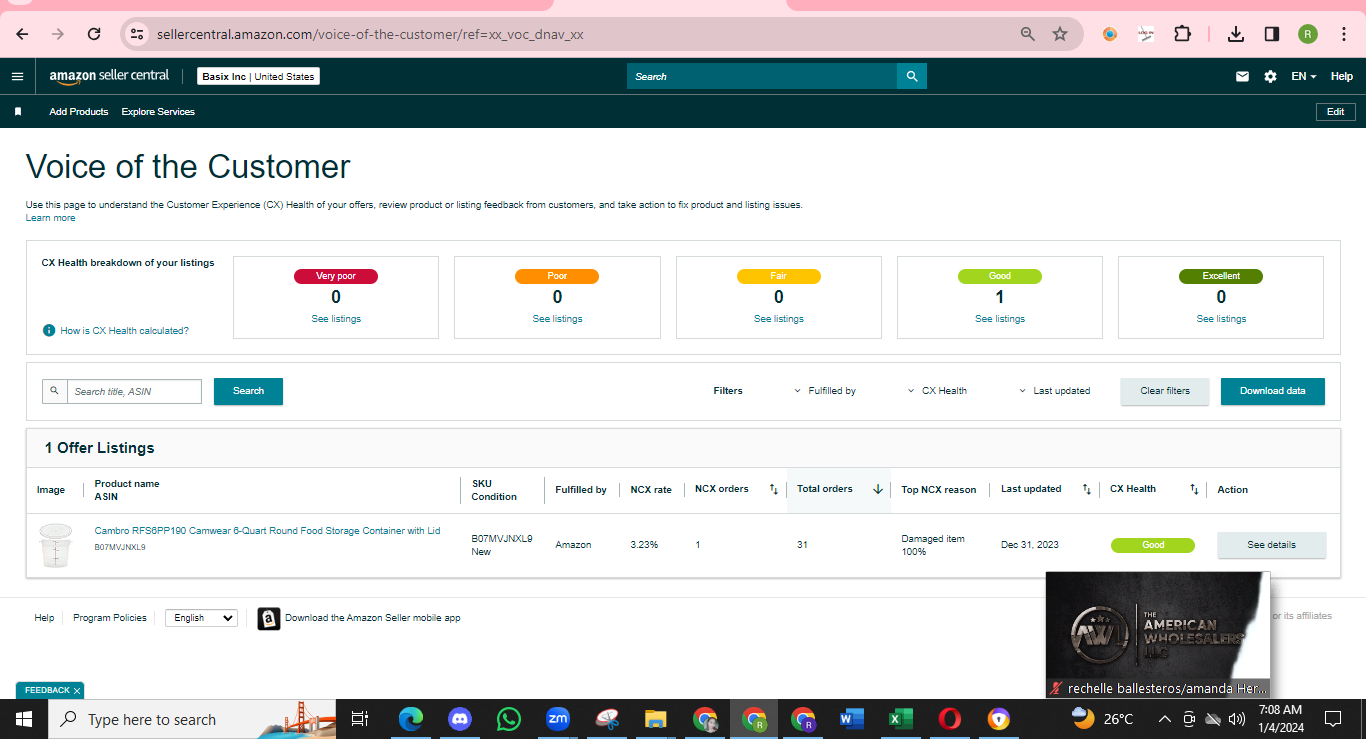Open the mail messages icon

[1242, 76]
